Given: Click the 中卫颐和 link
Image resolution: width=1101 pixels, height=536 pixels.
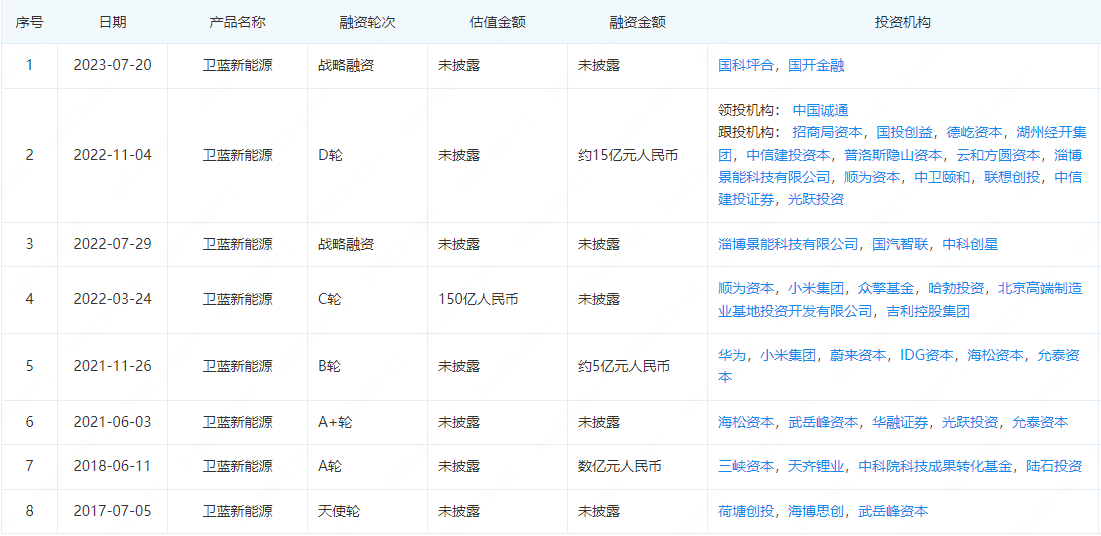Looking at the screenshot, I should [x=942, y=177].
